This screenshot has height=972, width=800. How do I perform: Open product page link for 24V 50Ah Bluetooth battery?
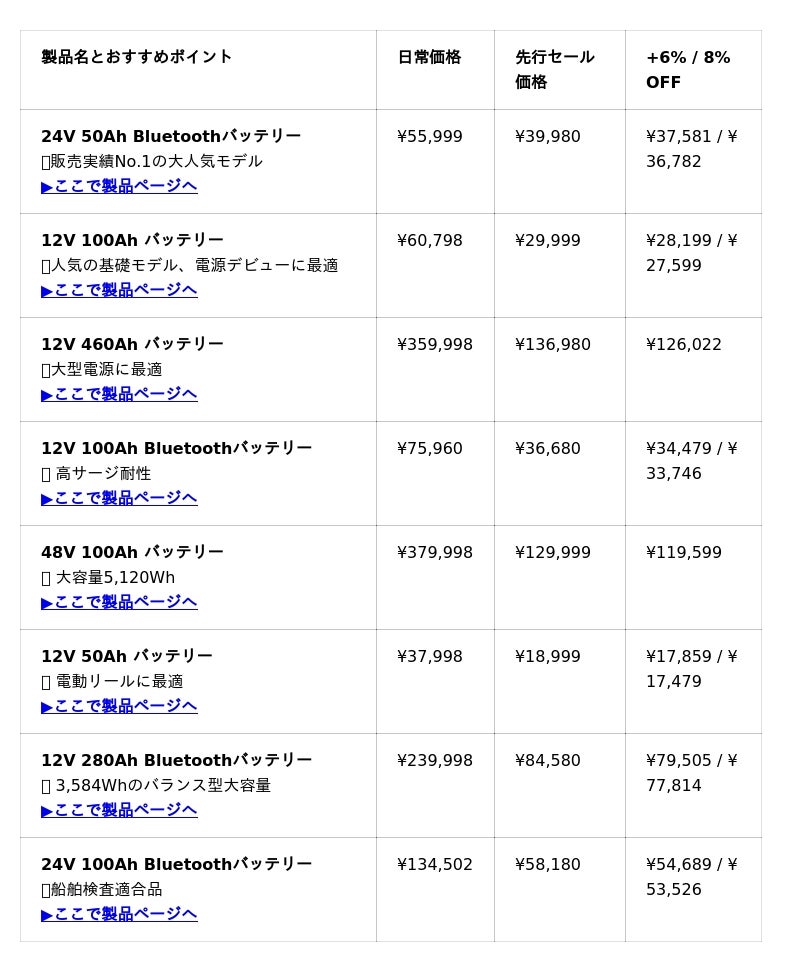pyautogui.click(x=119, y=186)
